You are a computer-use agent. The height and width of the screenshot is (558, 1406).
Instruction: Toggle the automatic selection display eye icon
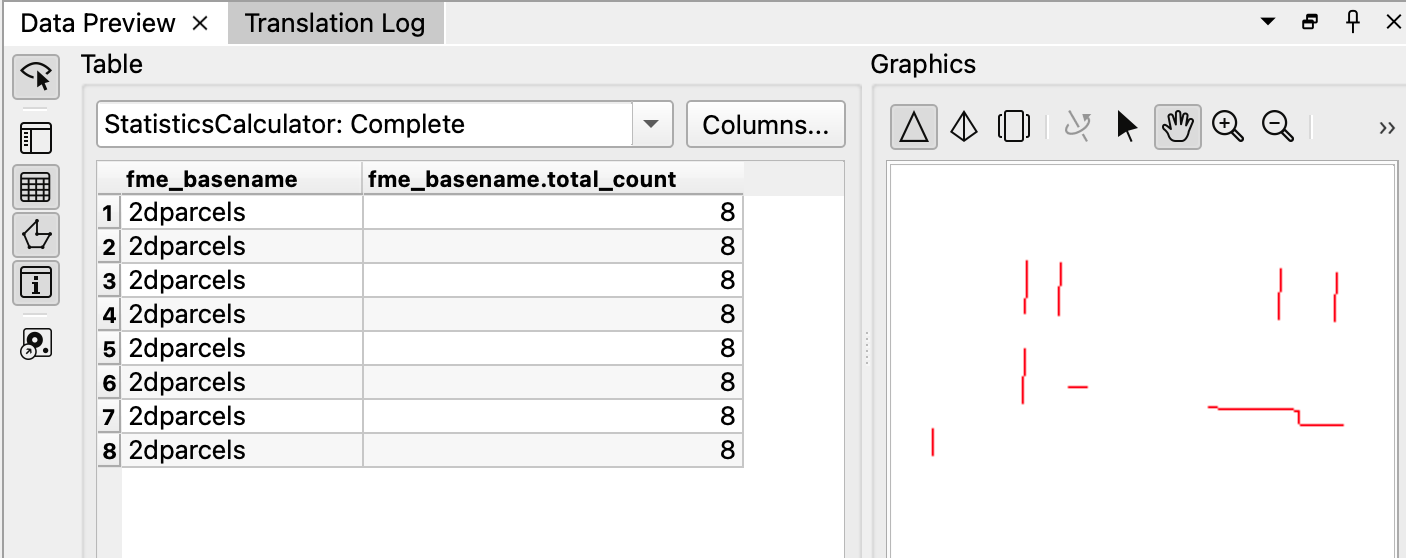[36, 77]
